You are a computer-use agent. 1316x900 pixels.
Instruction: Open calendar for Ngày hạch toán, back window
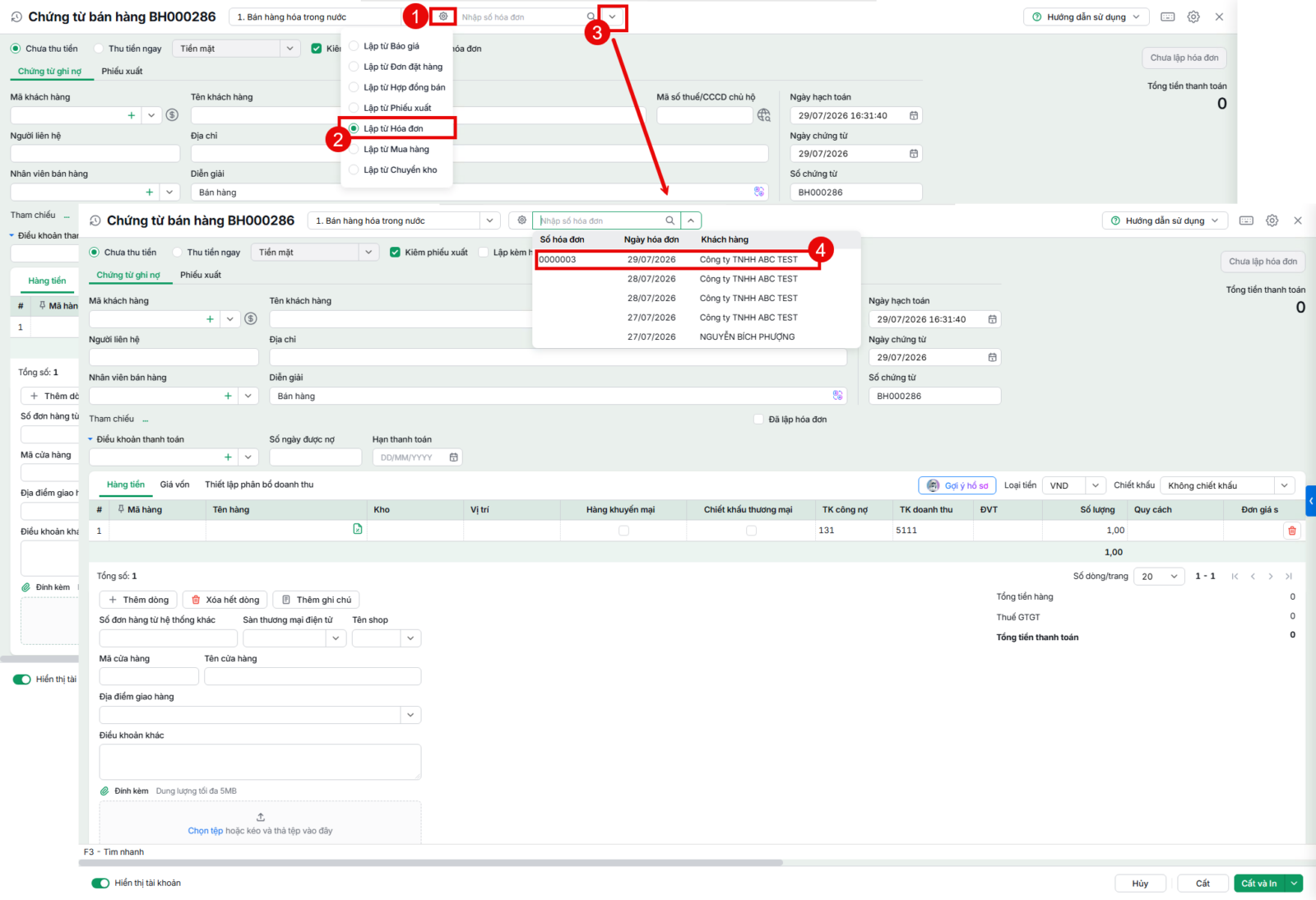pos(914,116)
